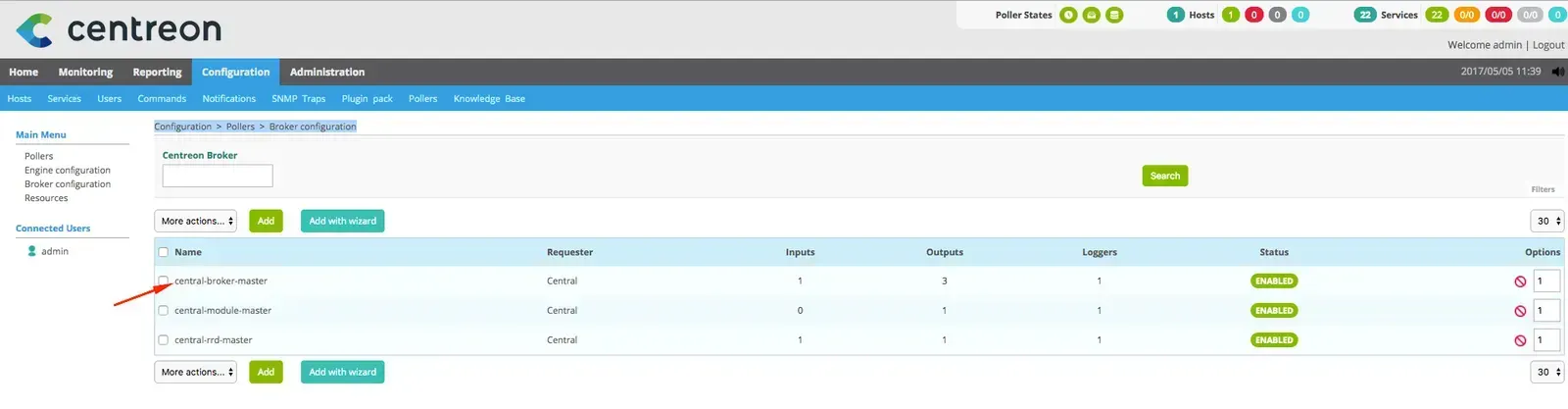This screenshot has width=1568, height=409.
Task: Open Pollers in the Main Menu sidebar
Action: click(x=39, y=156)
